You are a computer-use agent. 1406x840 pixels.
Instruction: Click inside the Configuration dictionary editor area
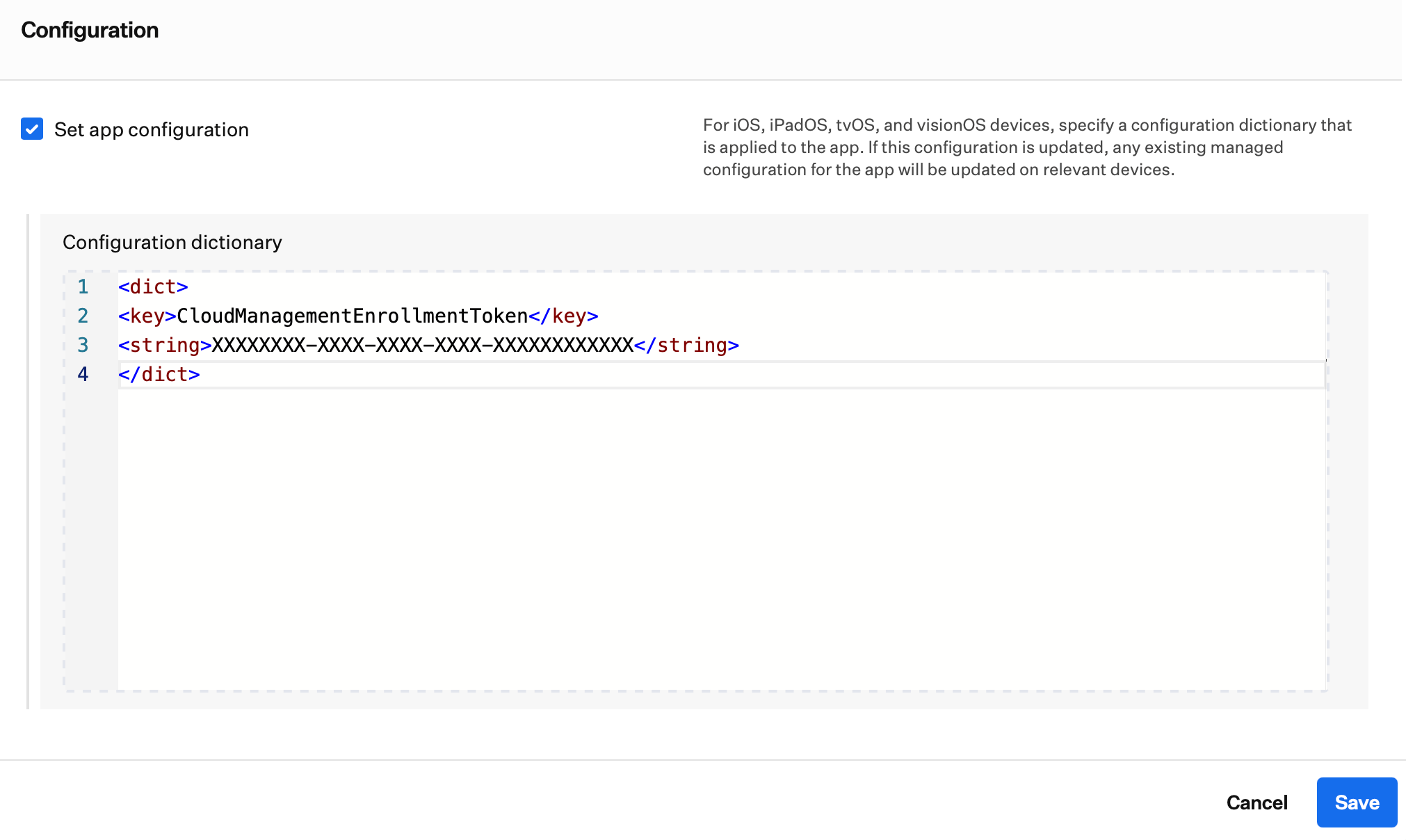[695, 481]
